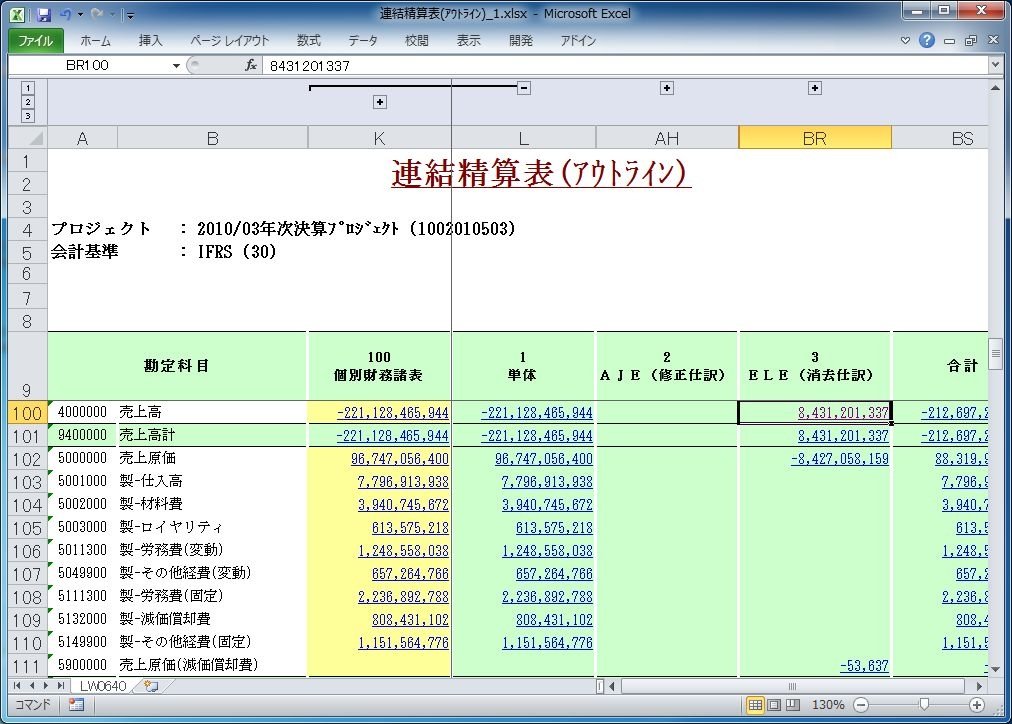
Task: Go to first sheet navigation arrow
Action: click(x=17, y=685)
